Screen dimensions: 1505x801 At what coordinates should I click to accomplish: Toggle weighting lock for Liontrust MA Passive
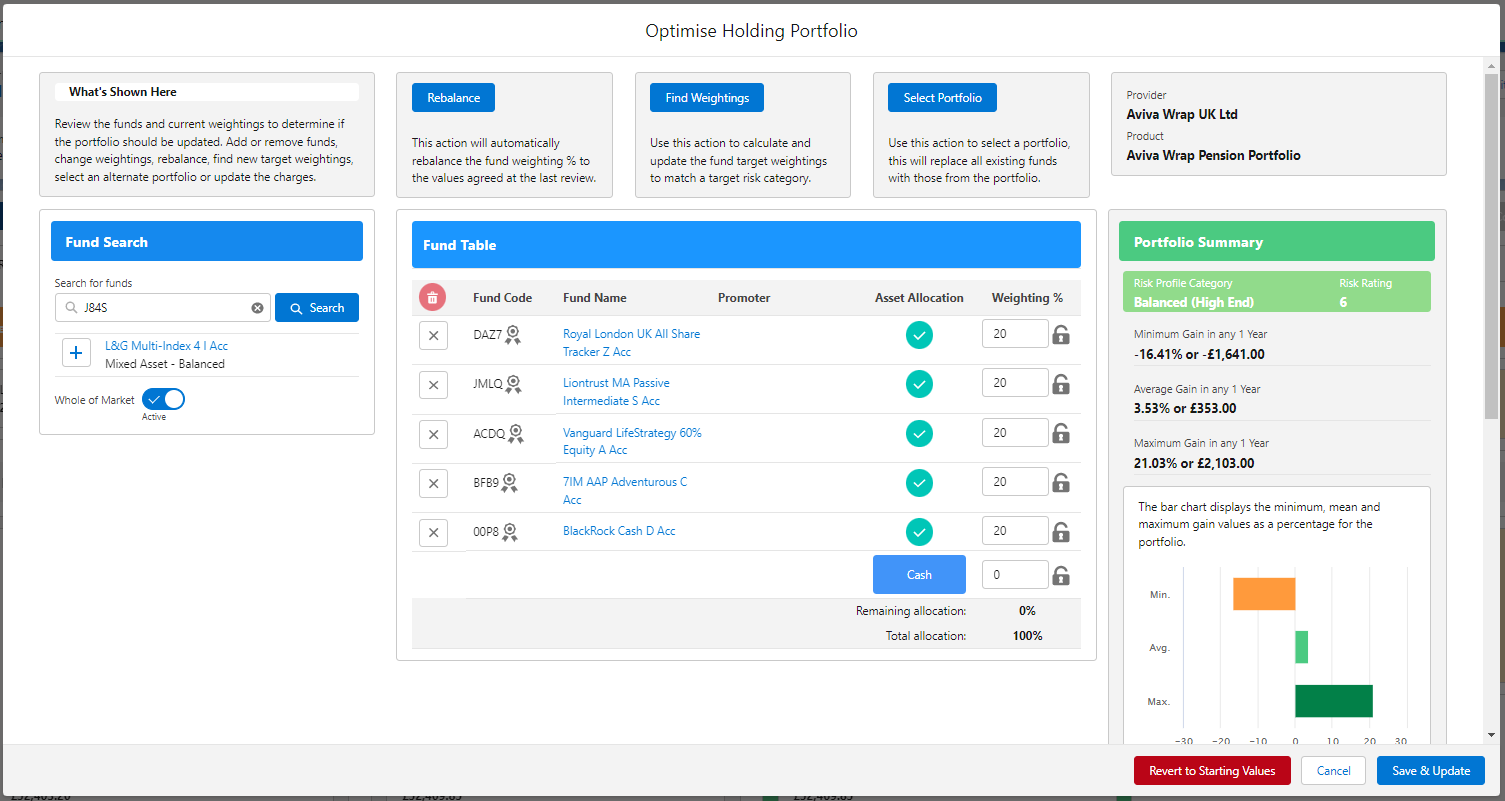click(x=1062, y=384)
